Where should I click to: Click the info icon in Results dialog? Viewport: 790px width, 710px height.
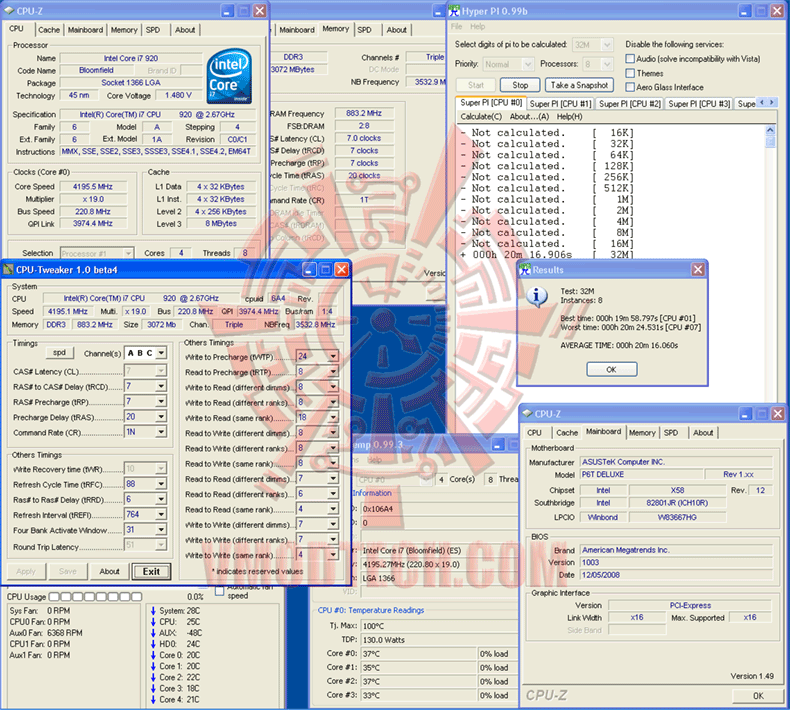(536, 296)
